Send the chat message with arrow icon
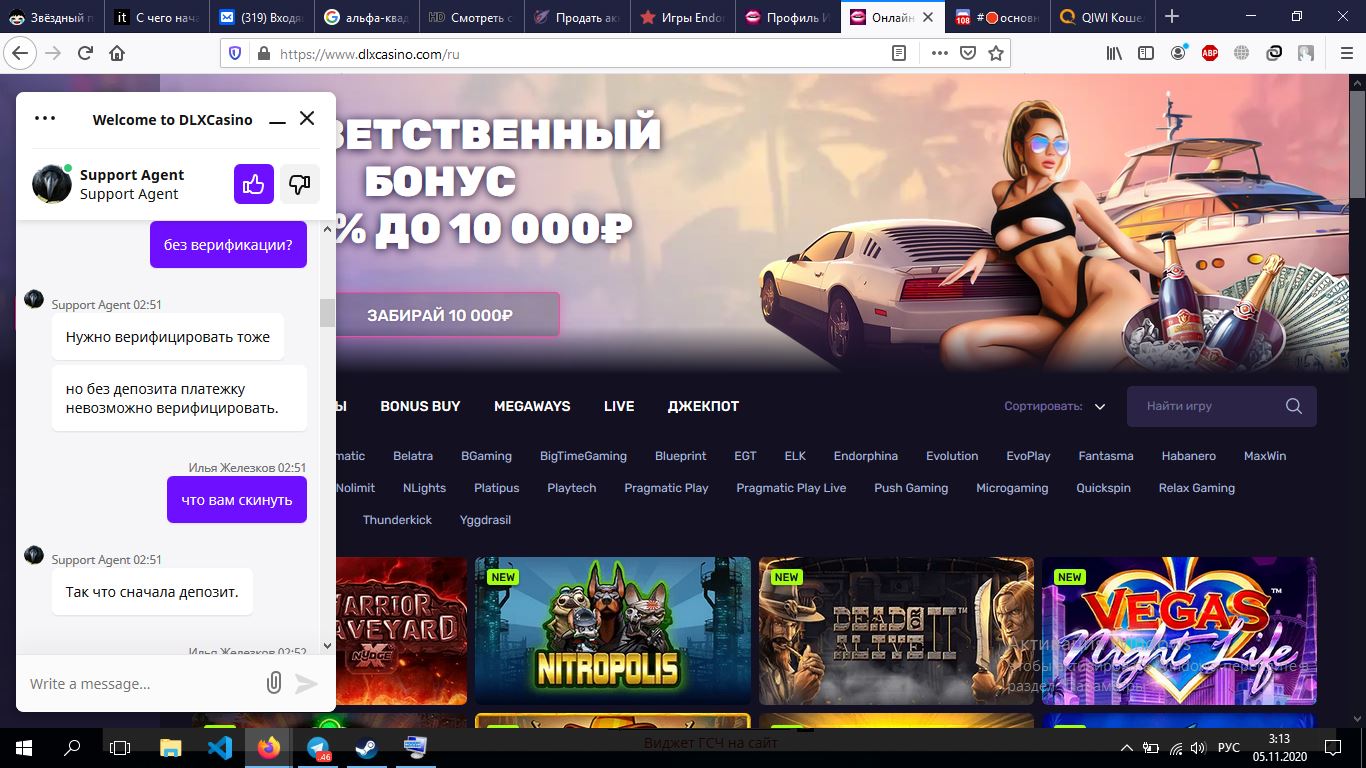The width and height of the screenshot is (1366, 768). (306, 683)
